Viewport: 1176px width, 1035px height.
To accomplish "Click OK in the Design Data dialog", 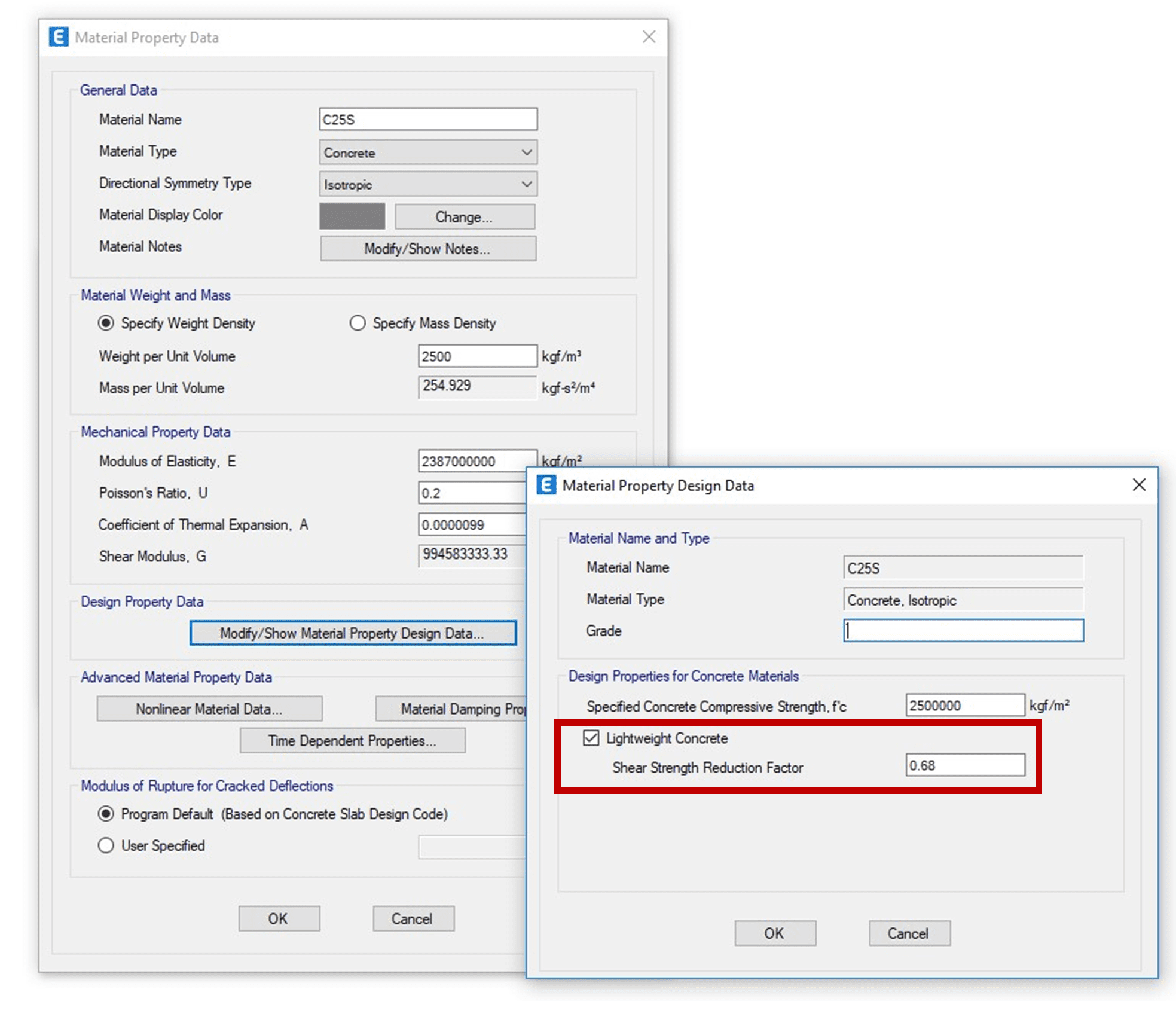I will 775,933.
